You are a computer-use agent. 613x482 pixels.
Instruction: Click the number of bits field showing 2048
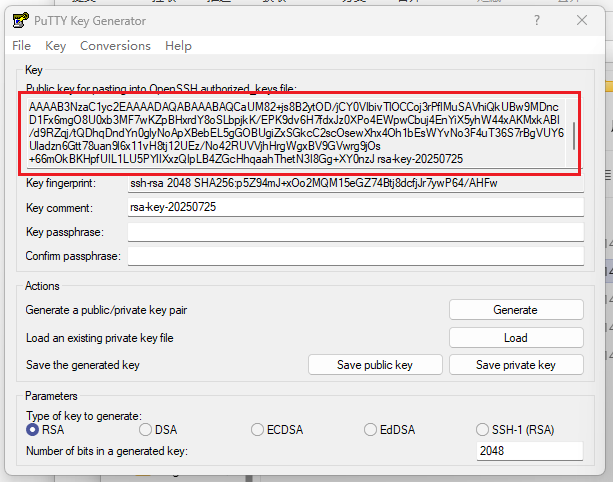528,451
